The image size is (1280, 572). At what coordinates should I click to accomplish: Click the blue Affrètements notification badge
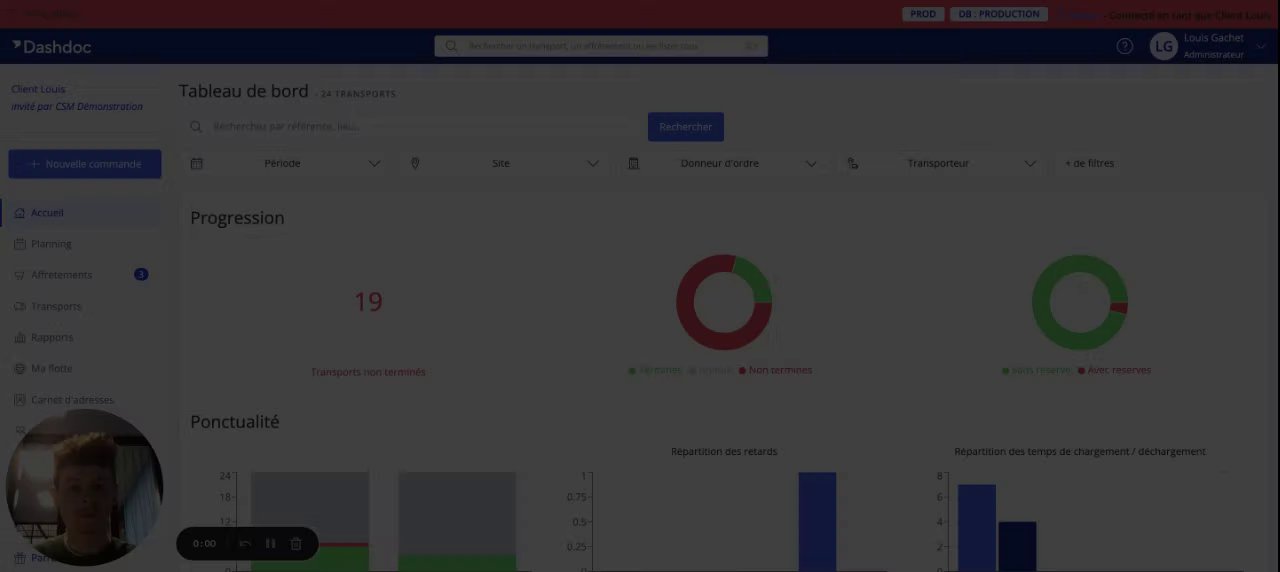click(141, 274)
